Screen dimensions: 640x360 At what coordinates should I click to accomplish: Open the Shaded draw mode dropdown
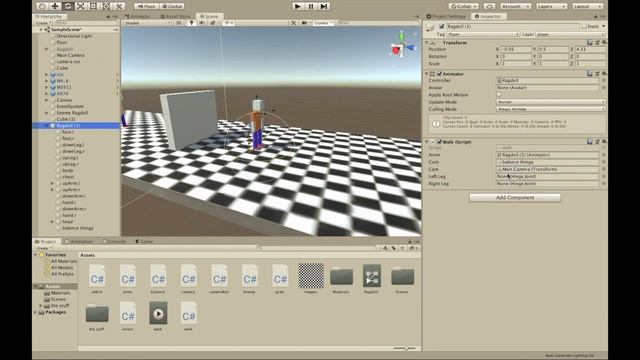(148, 23)
